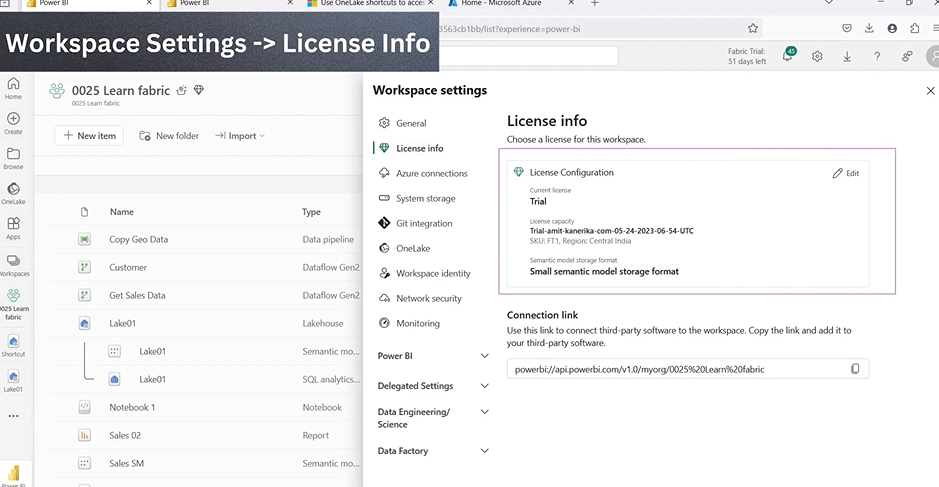This screenshot has width=939, height=487.
Task: Open Workspaces in the left sidebar
Action: 13,265
